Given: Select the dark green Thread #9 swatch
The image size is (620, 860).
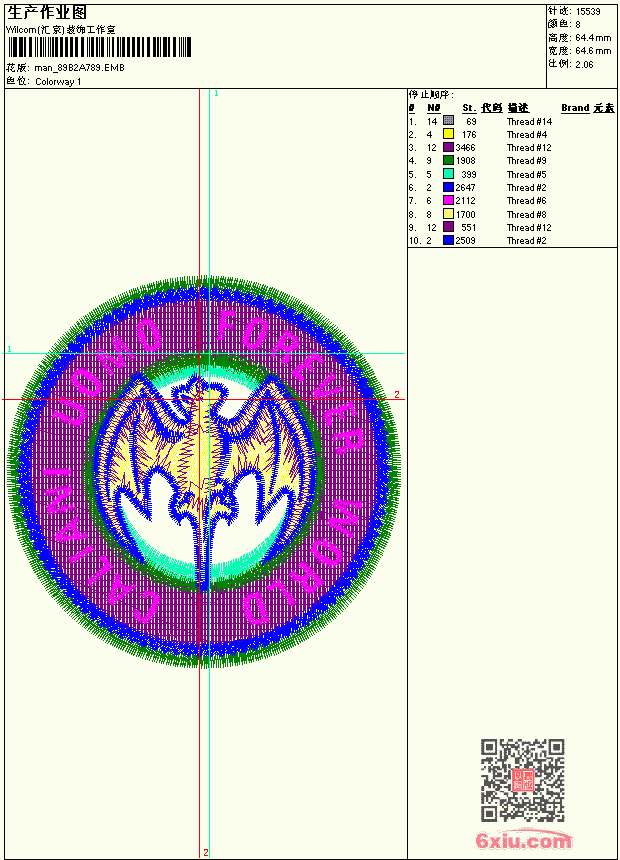Looking at the screenshot, I should click(x=448, y=160).
